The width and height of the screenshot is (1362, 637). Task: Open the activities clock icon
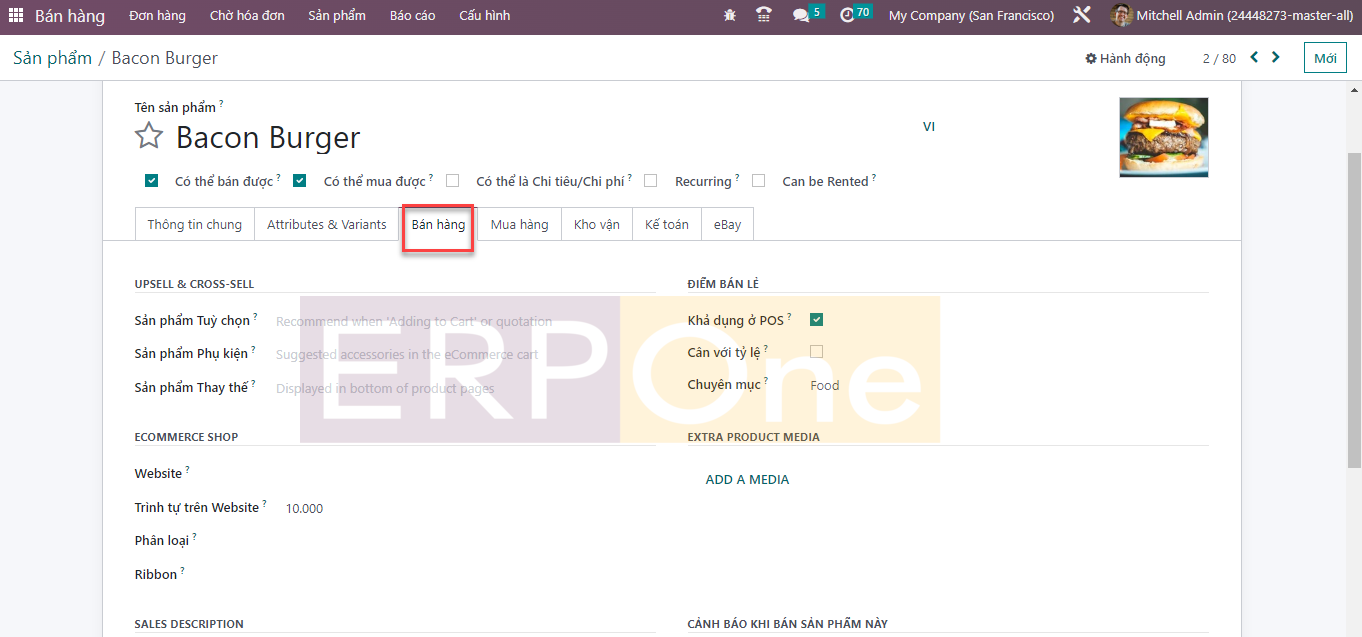(x=847, y=16)
